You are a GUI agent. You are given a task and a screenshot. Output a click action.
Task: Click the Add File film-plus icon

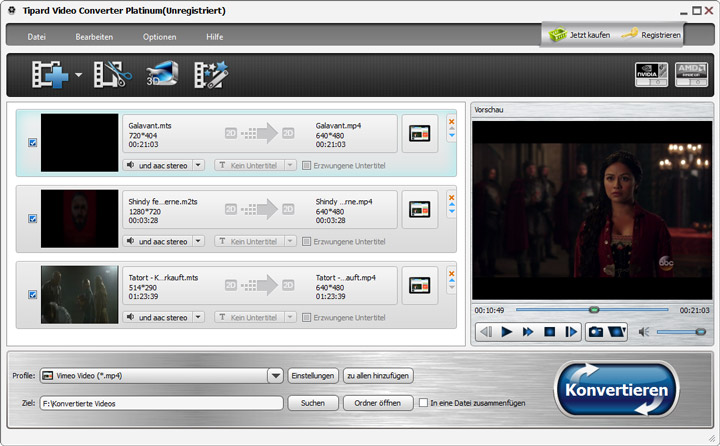click(50, 74)
